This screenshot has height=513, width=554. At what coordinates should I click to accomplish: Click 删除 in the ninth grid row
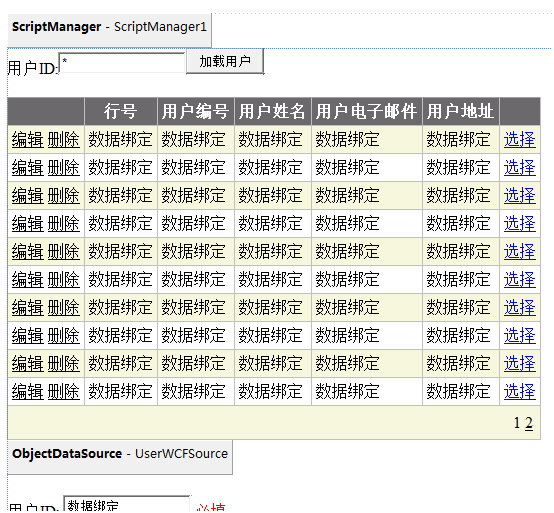point(64,364)
